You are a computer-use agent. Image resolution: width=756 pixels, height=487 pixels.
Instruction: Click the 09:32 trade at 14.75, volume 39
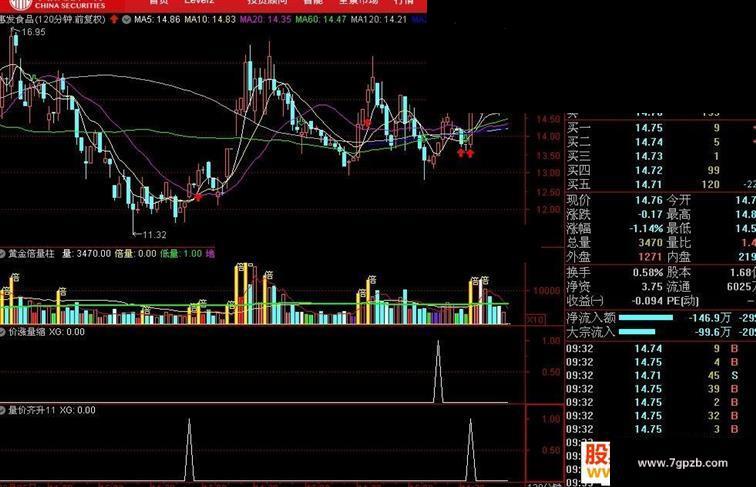653,389
